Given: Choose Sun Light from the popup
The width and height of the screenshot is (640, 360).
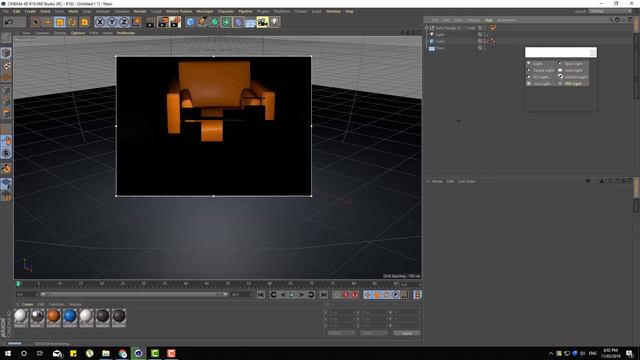Looking at the screenshot, I should pyautogui.click(x=542, y=84).
